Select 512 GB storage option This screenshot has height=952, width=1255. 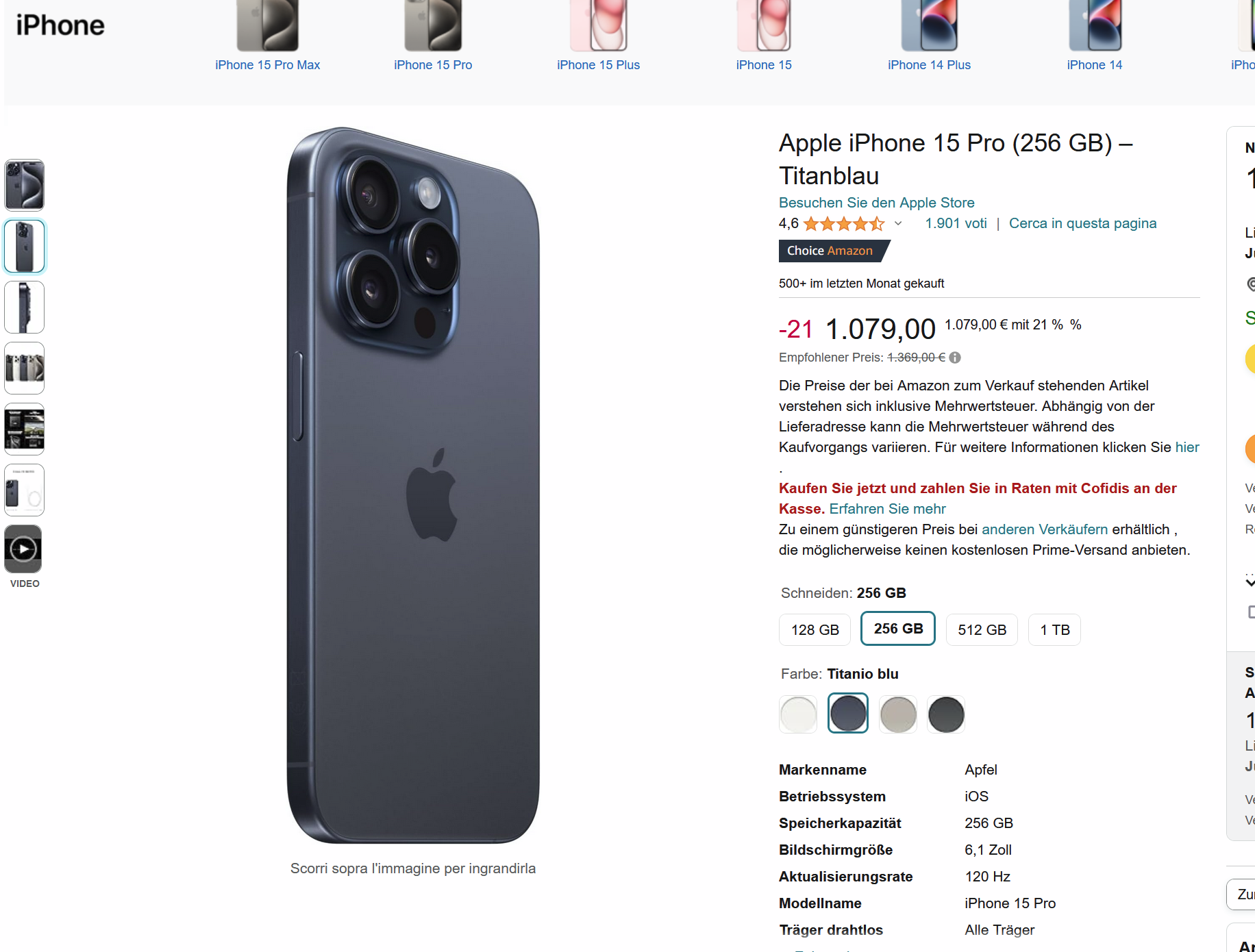pos(982,630)
